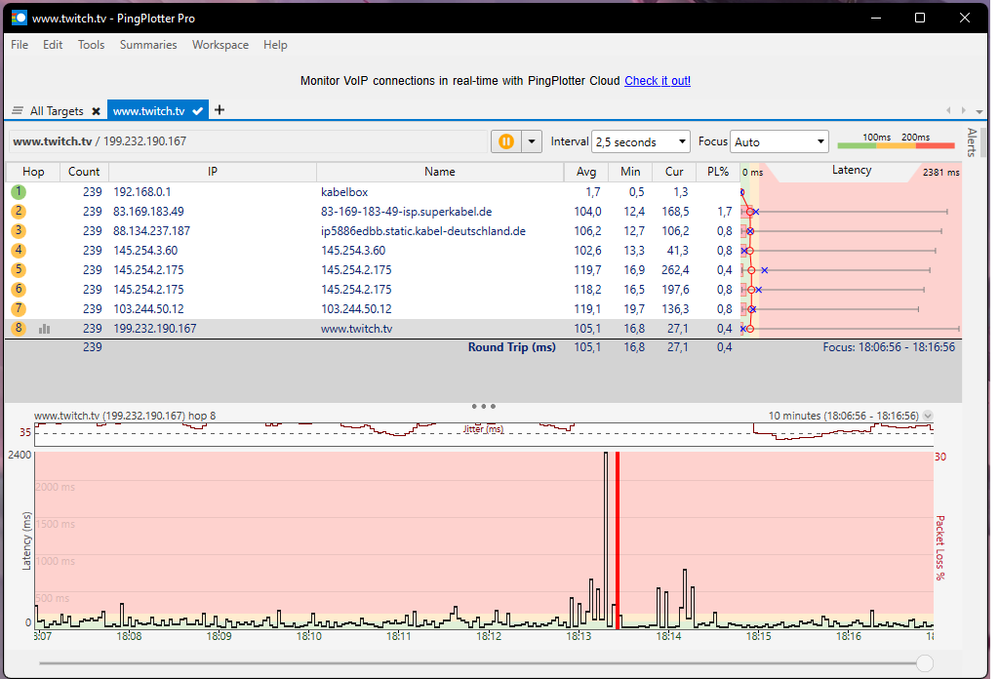Open the Alerts side panel
999x679 pixels.
coord(971,143)
